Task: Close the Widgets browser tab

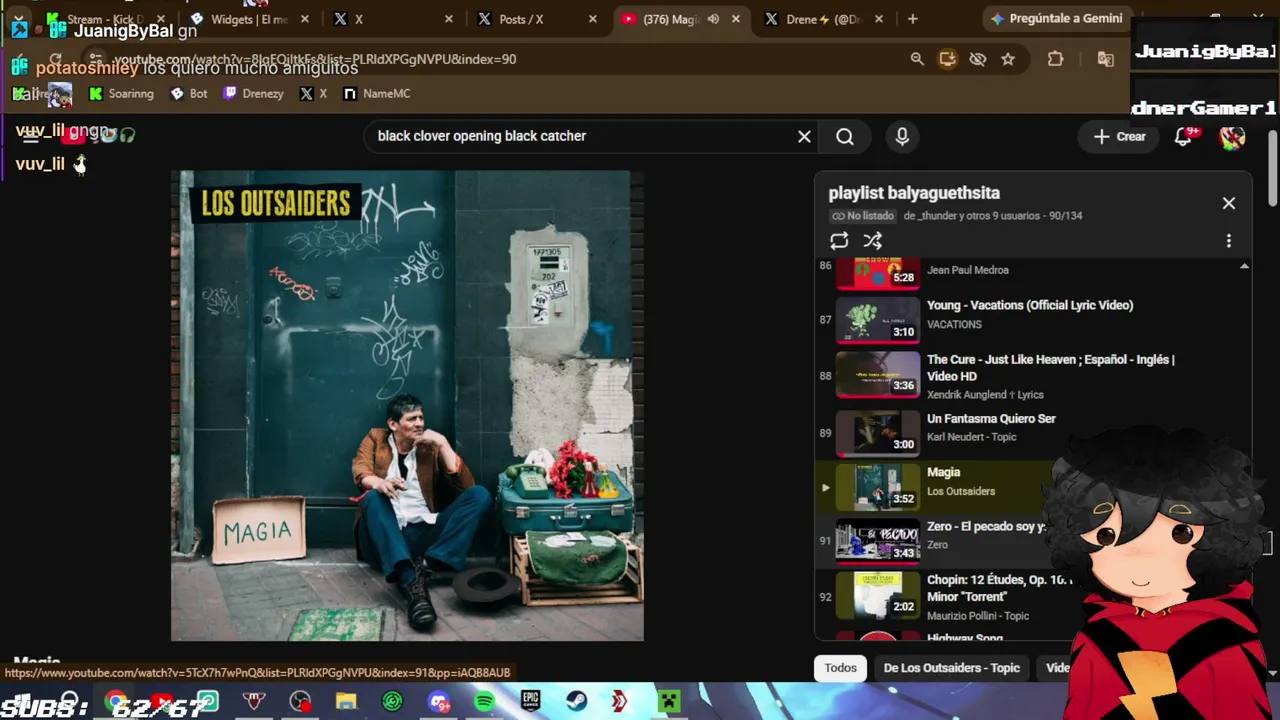Action: click(x=305, y=19)
